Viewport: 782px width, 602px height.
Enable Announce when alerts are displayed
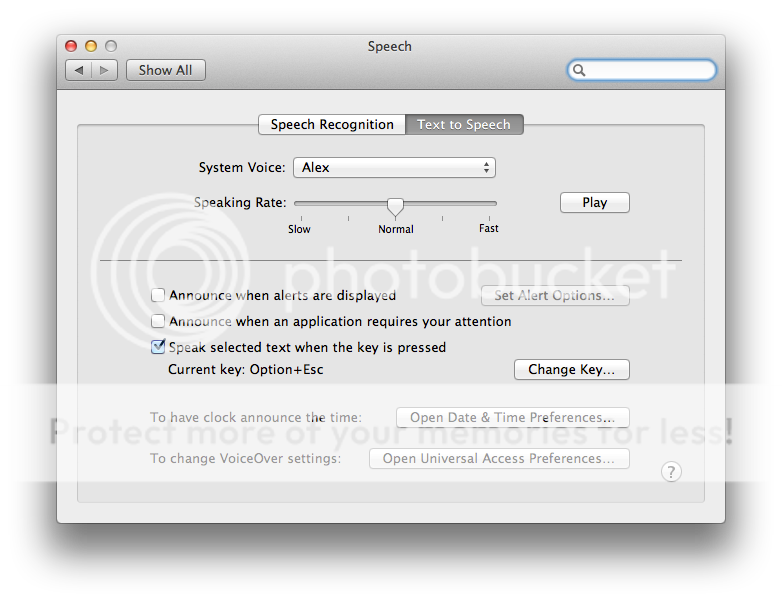pyautogui.click(x=158, y=296)
